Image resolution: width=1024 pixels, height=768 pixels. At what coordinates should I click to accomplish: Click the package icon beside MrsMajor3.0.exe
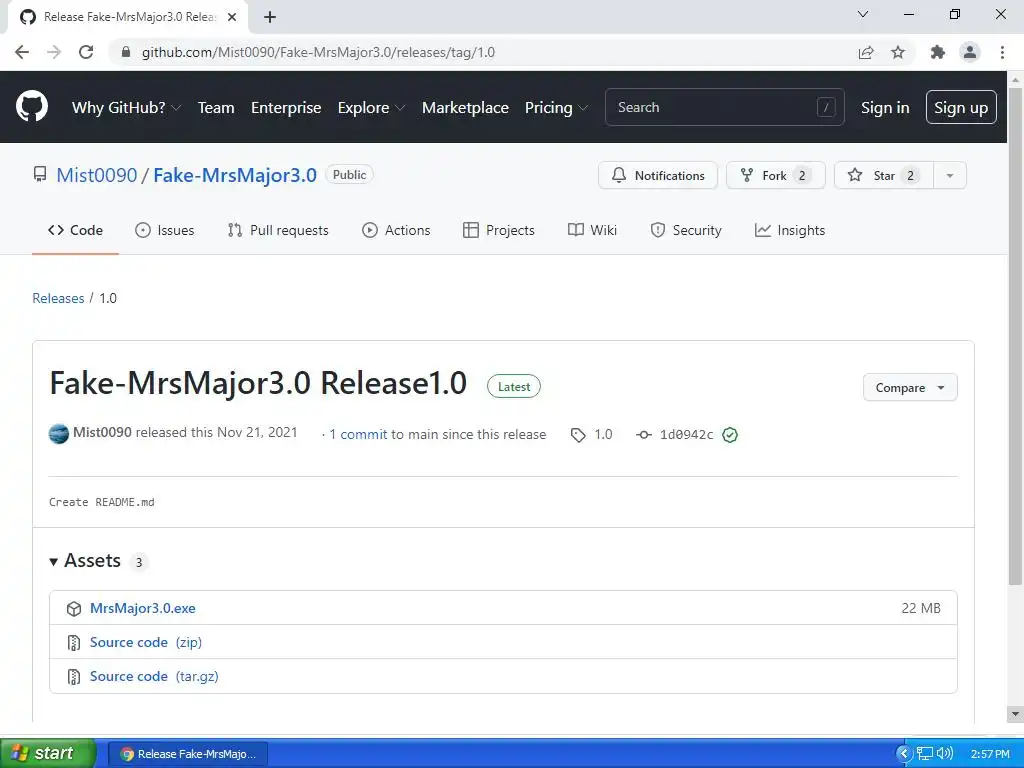[74, 609]
